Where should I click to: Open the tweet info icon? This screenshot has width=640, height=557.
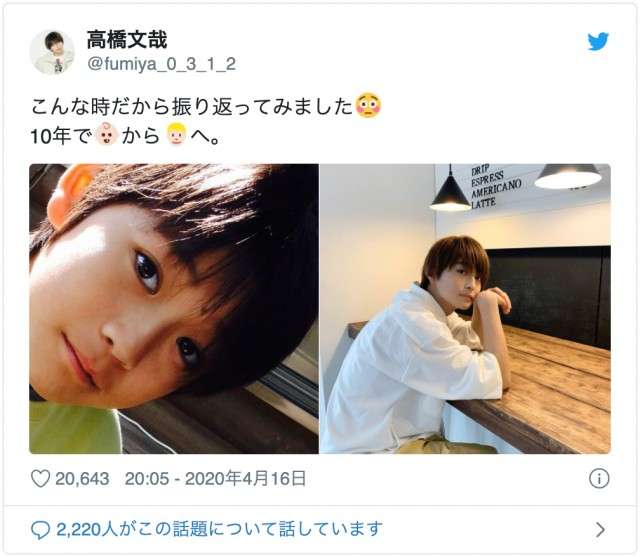click(x=599, y=478)
